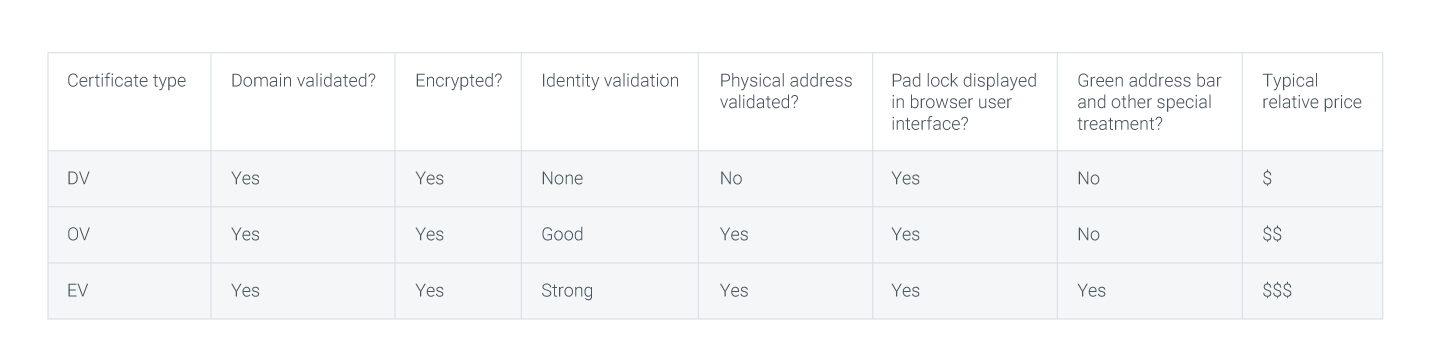Click the Green address bar header
The height and width of the screenshot is (364, 1431).
click(1149, 101)
